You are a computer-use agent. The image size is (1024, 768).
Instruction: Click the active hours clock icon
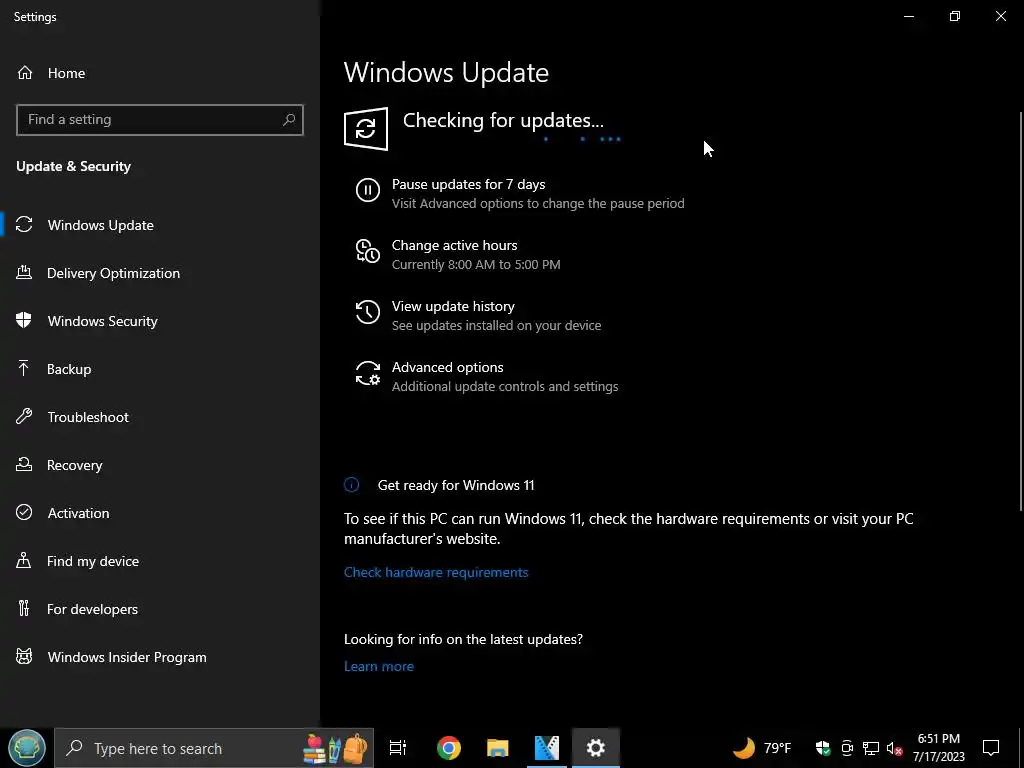pyautogui.click(x=368, y=251)
